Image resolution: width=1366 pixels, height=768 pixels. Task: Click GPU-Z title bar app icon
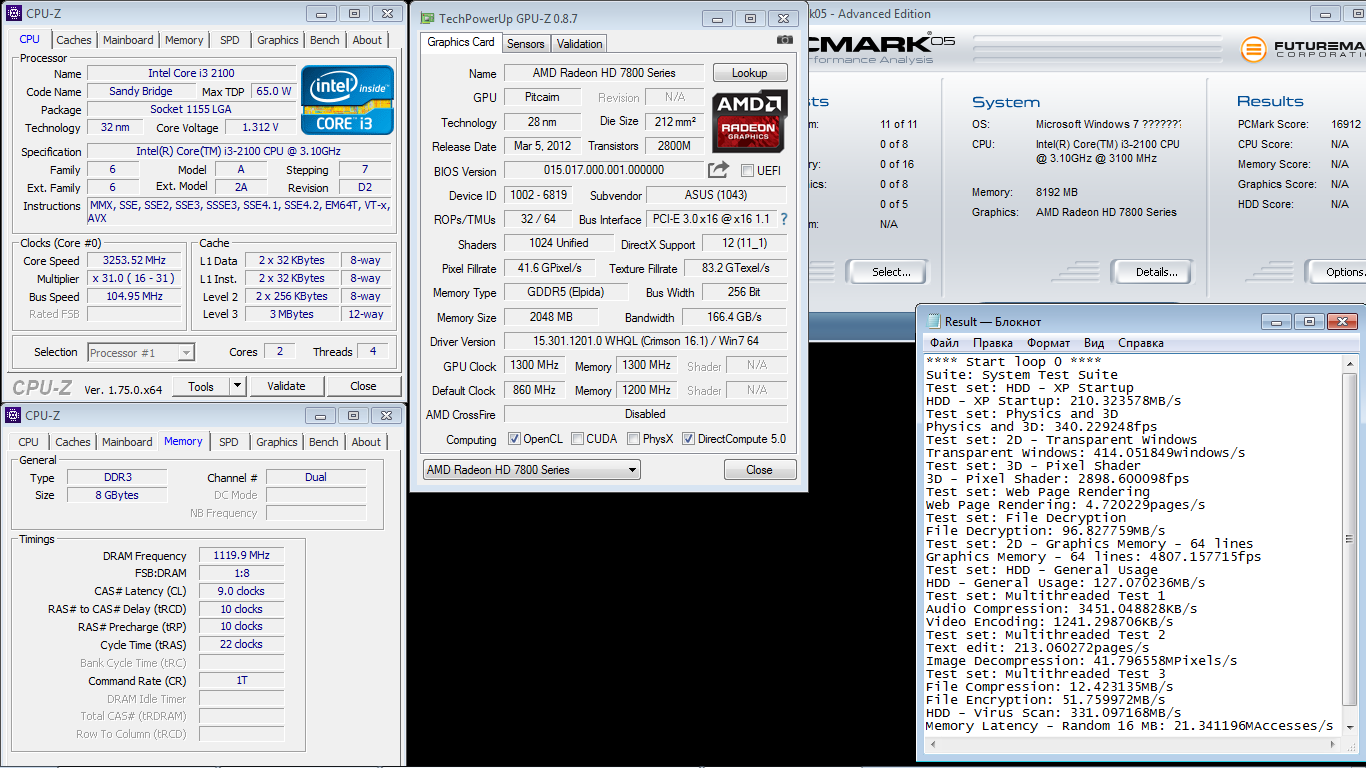click(x=427, y=18)
